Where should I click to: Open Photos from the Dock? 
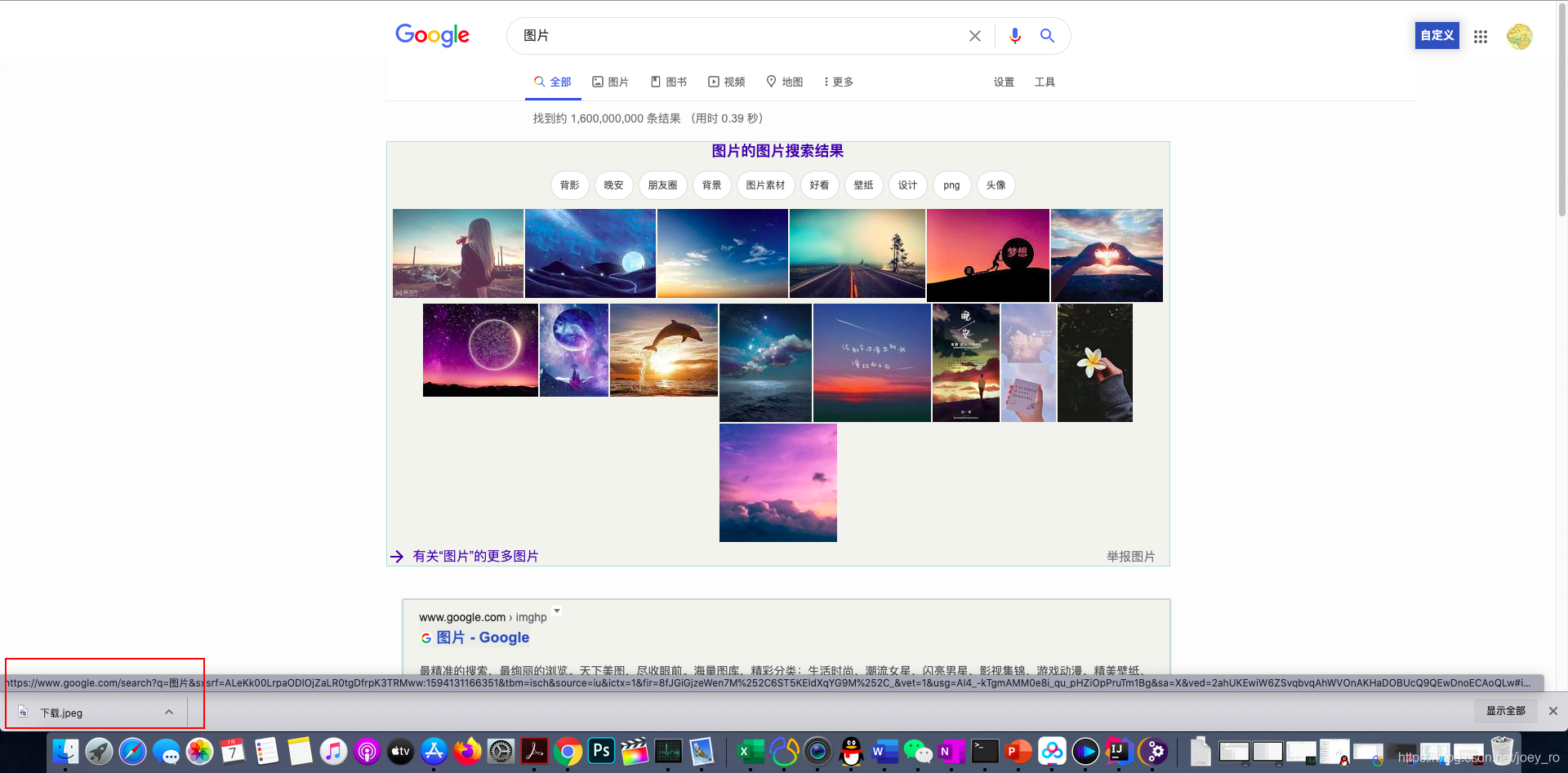[x=199, y=752]
